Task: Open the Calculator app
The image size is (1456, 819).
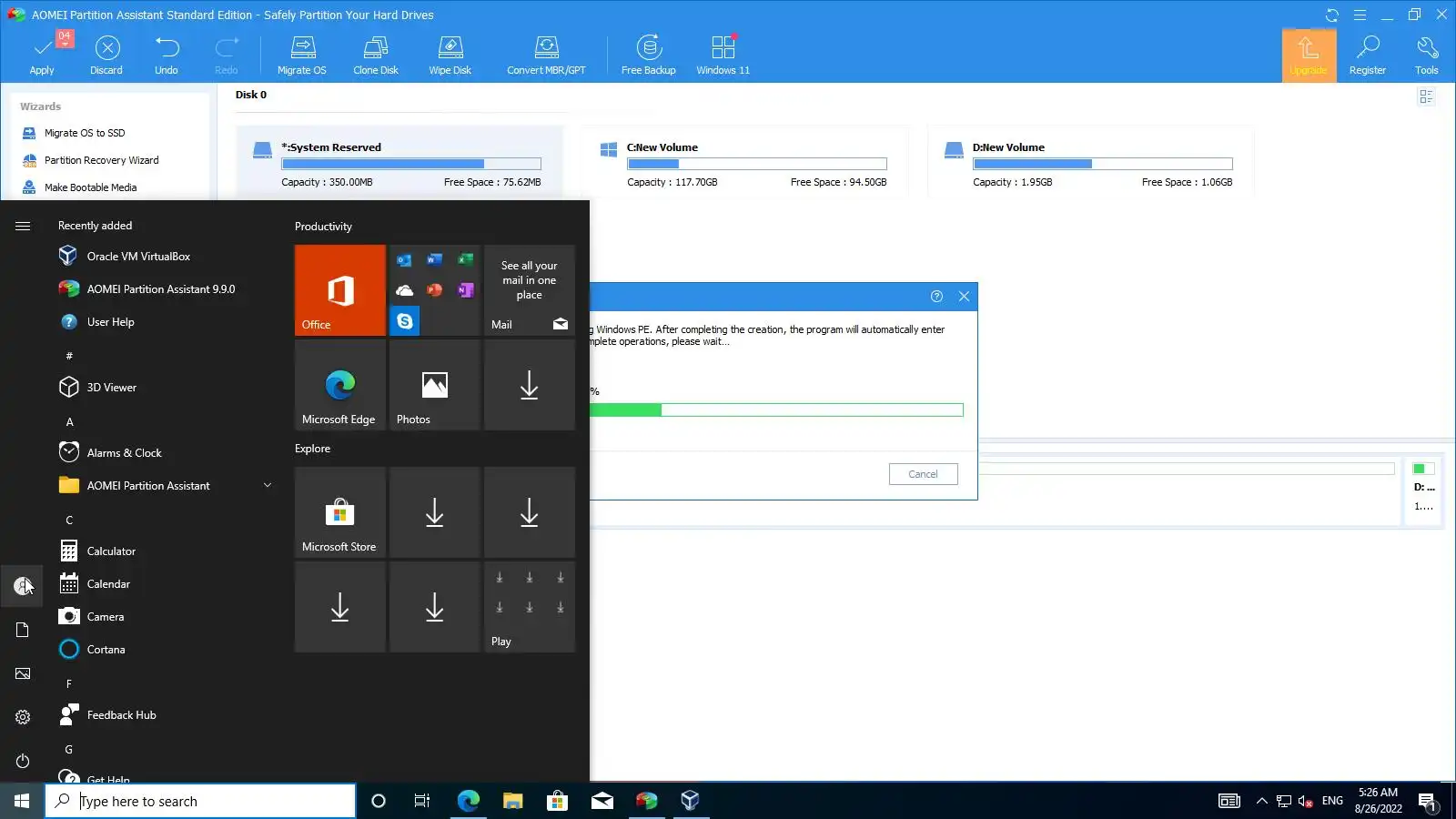Action: [111, 551]
